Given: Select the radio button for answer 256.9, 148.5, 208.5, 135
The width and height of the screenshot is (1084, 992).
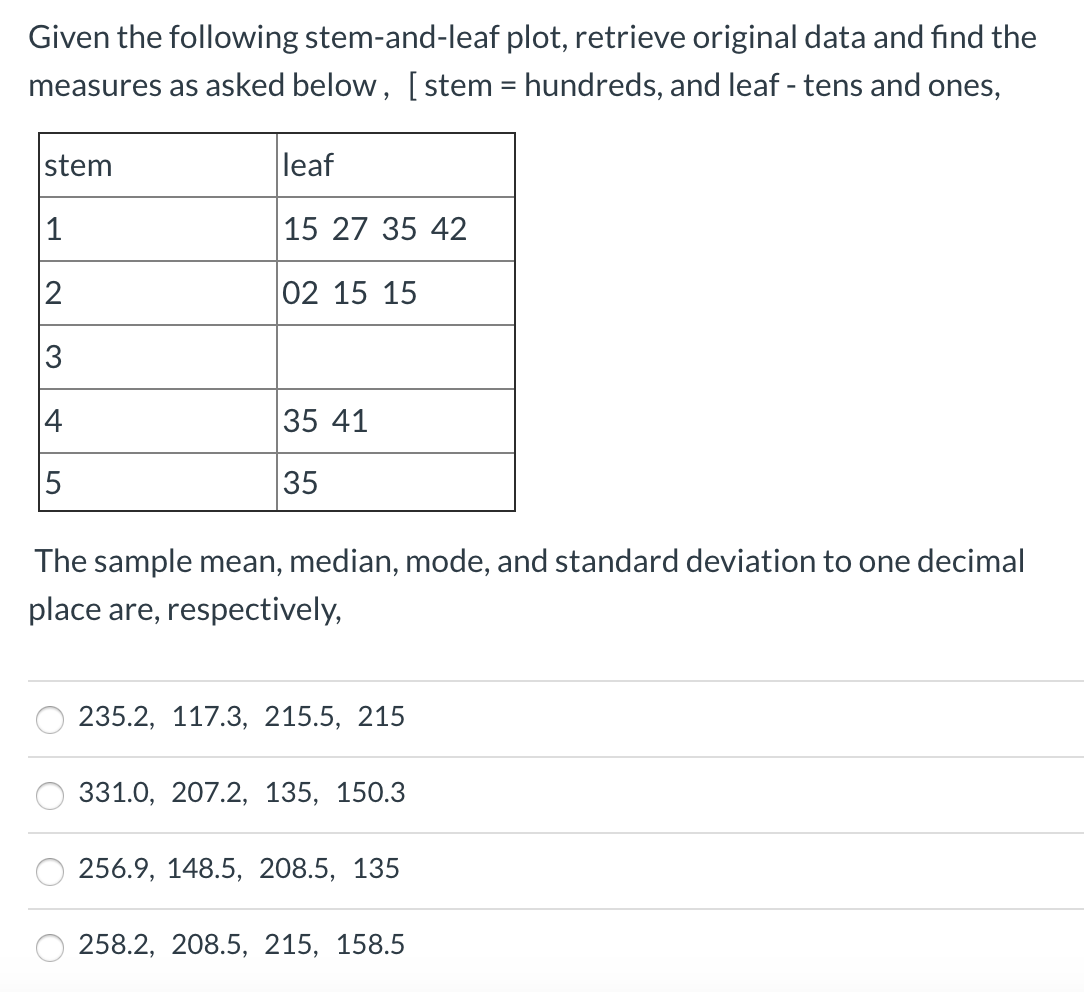Looking at the screenshot, I should point(49,871).
